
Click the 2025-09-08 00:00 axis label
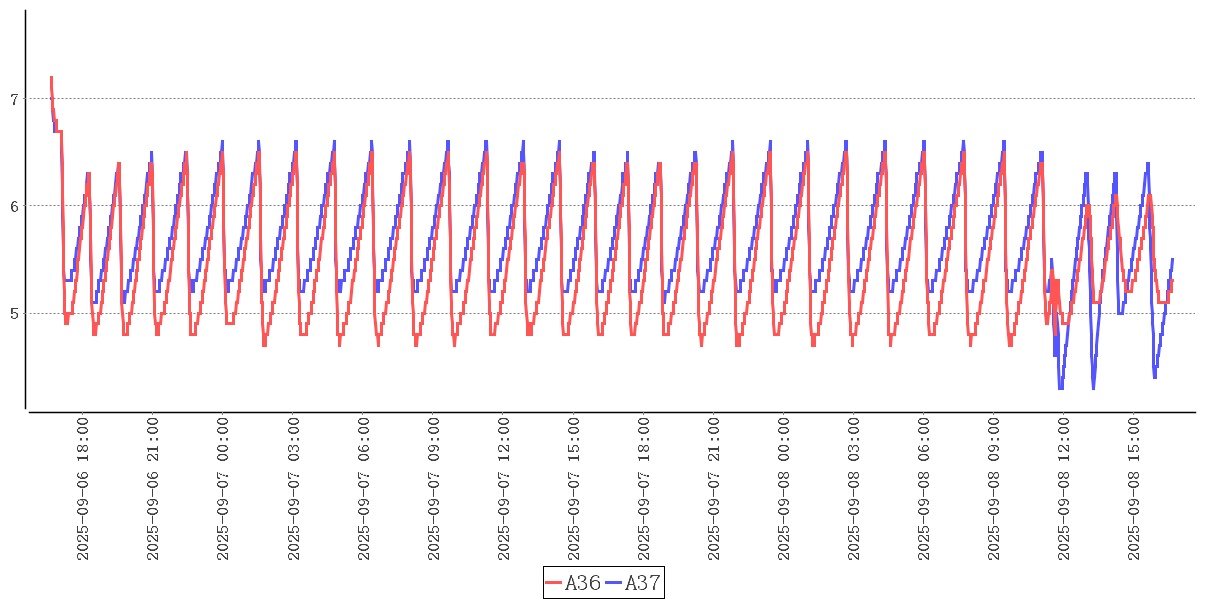coord(783,490)
